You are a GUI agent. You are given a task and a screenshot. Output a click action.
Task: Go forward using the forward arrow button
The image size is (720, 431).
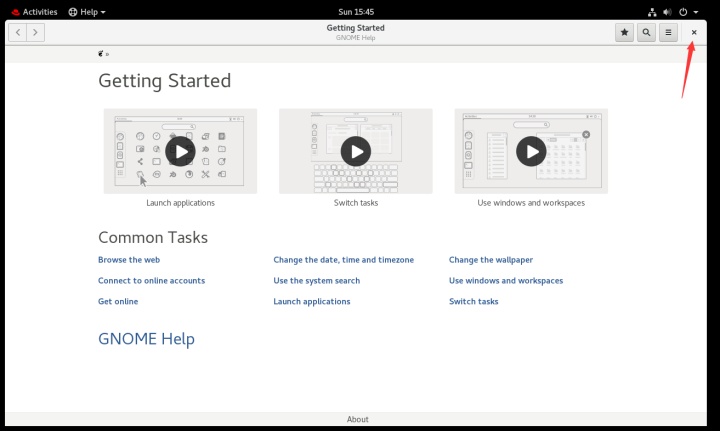click(x=35, y=32)
